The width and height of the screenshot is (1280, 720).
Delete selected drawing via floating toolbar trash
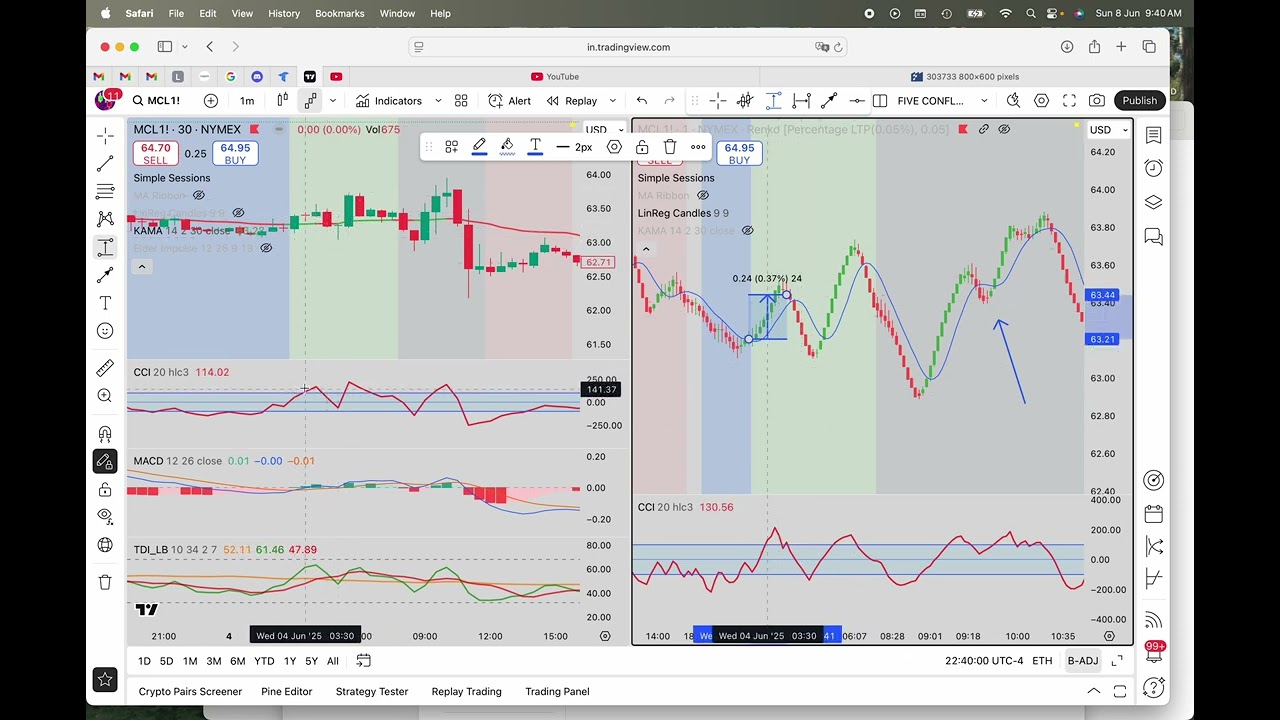(670, 147)
